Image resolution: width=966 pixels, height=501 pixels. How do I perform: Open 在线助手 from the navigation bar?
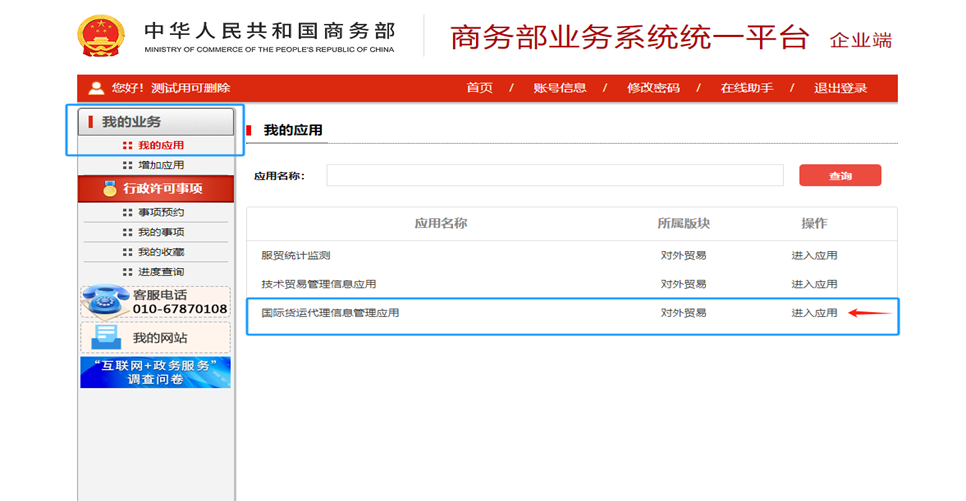[x=746, y=88]
